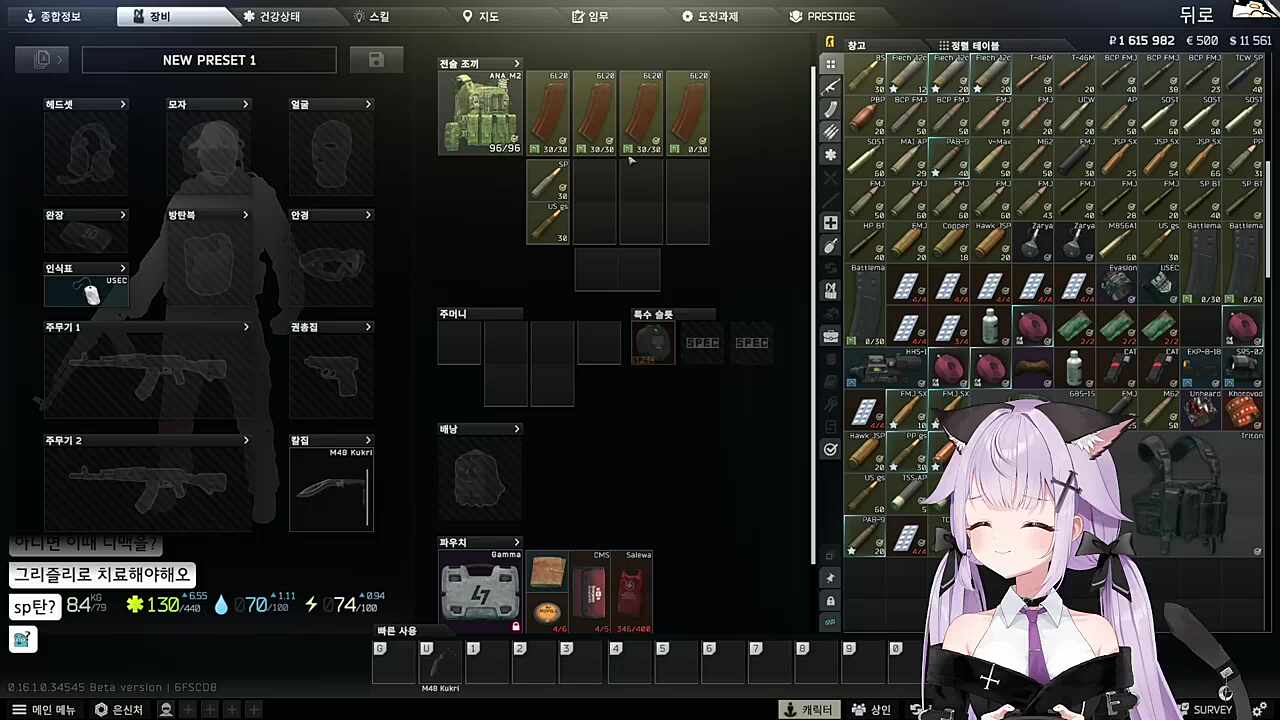Open the 임무 tasks tab
Image resolution: width=1280 pixels, height=720 pixels.
(590, 16)
